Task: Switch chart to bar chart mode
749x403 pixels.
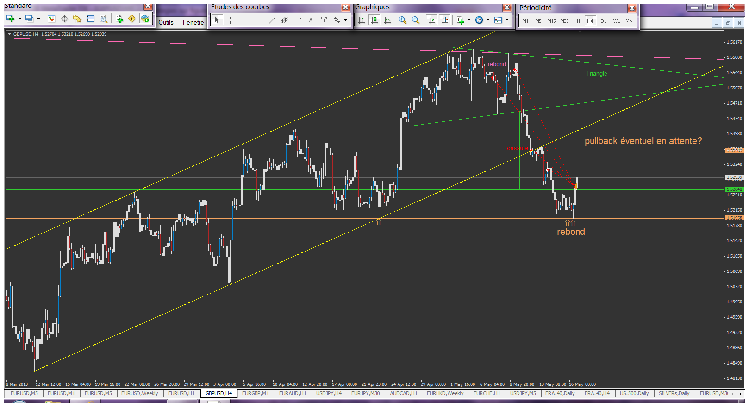Action: [x=361, y=20]
